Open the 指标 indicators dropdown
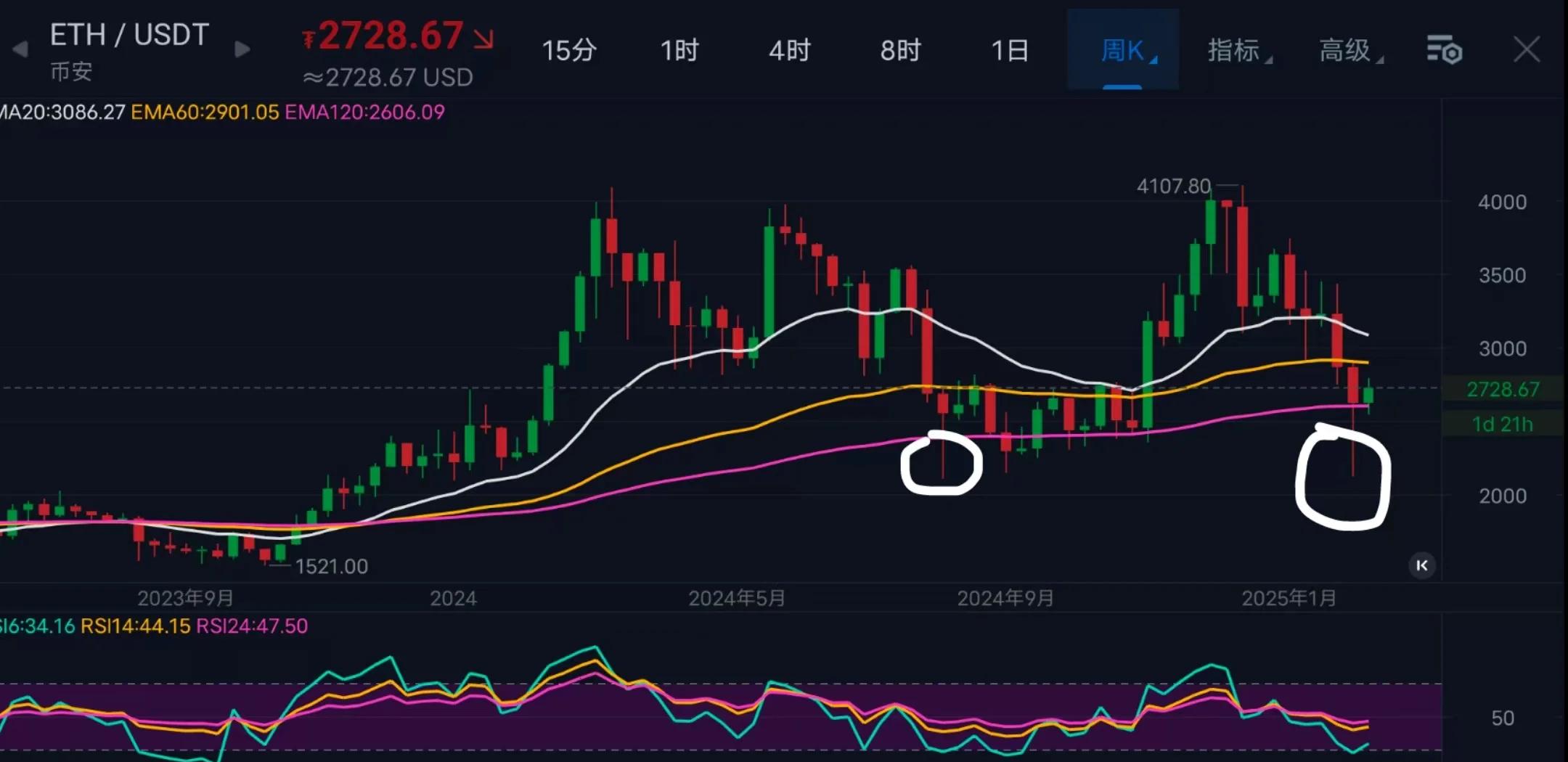Screen dimensions: 1568x762 coord(1240,50)
